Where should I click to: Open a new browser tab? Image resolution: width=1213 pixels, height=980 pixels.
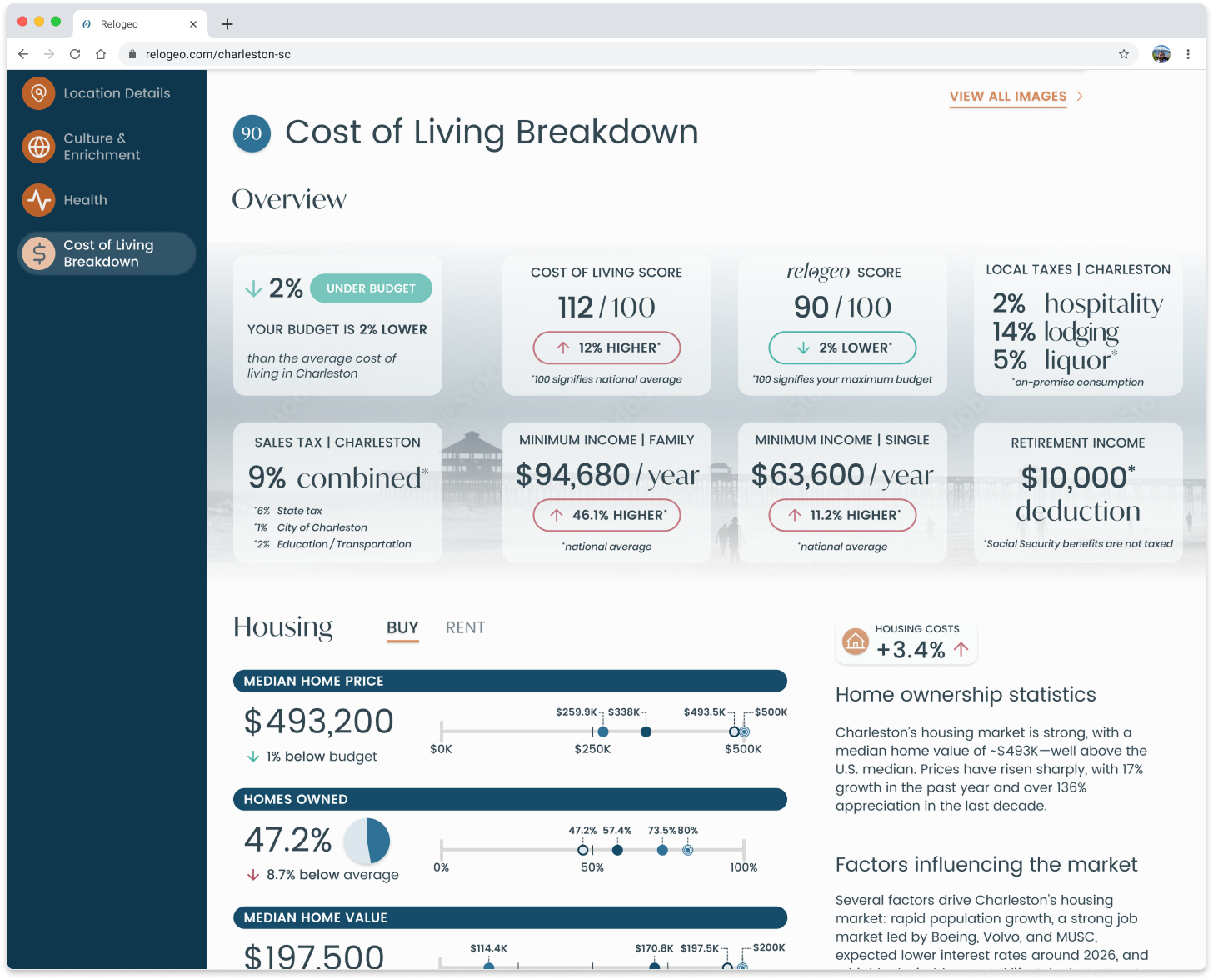tap(227, 24)
